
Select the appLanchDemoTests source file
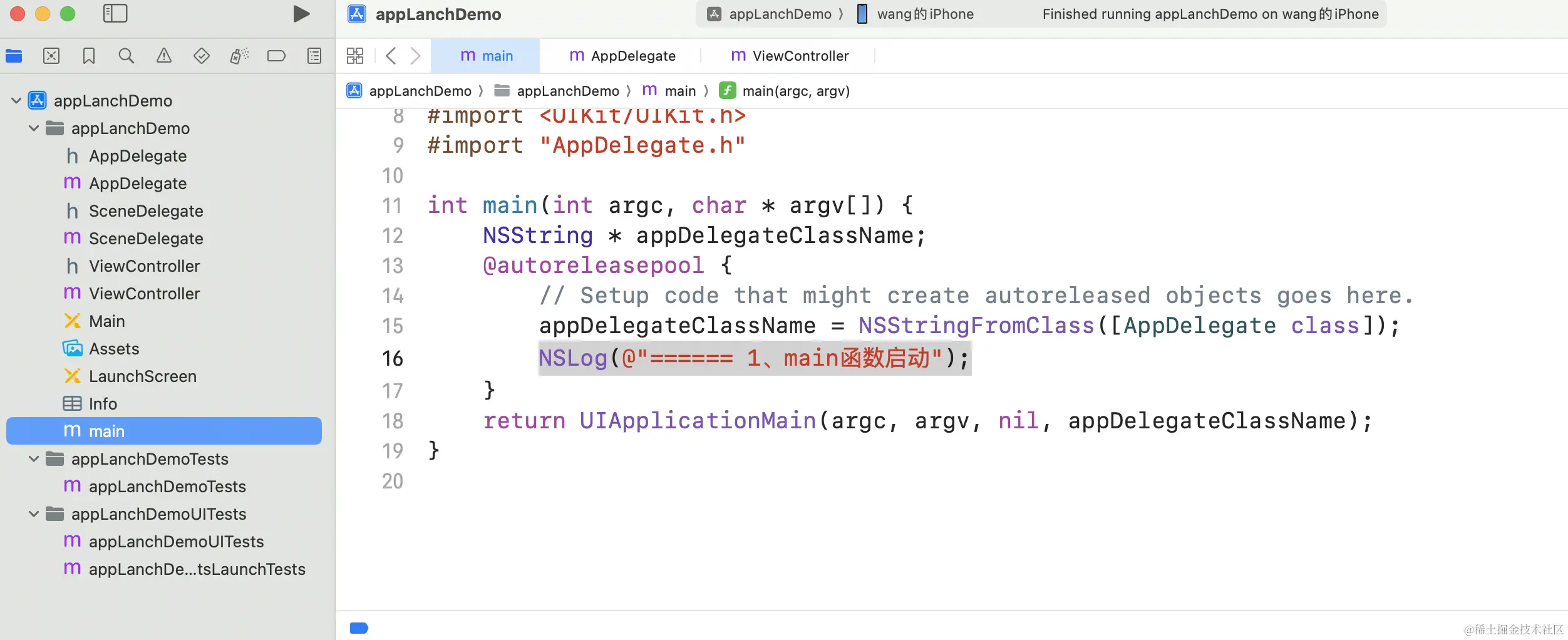click(x=164, y=486)
